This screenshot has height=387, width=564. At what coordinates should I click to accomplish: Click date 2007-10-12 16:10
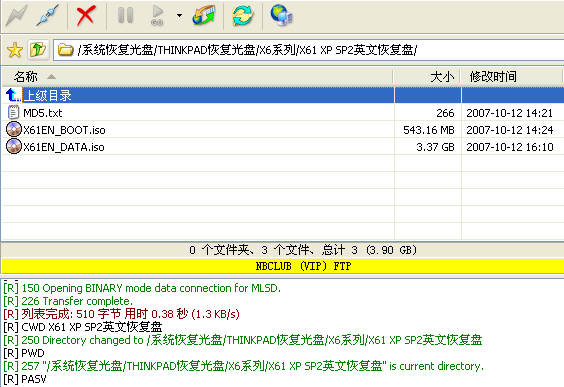pyautogui.click(x=510, y=147)
